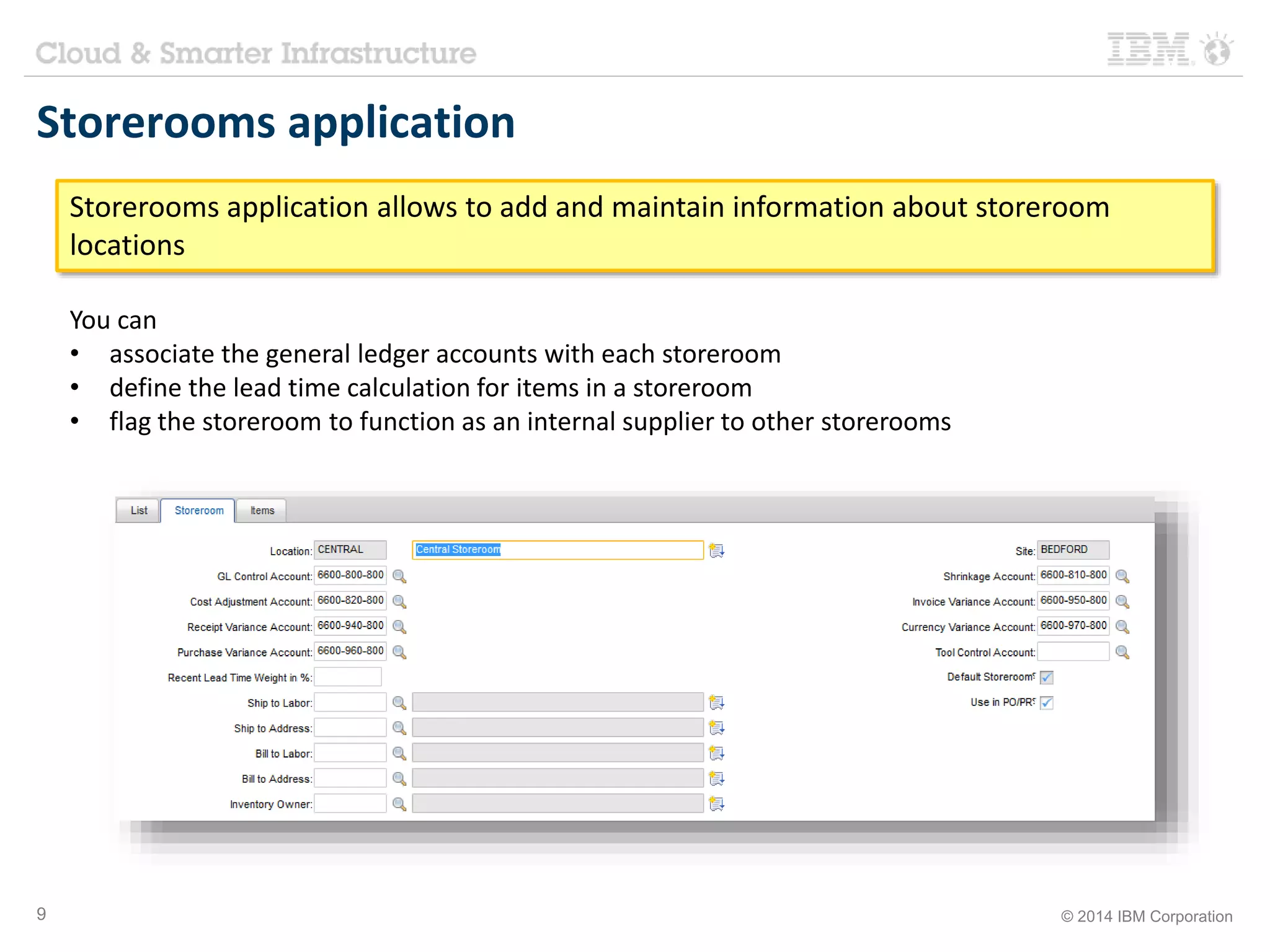Click the Central Storeroom description field
Viewport: 1270px width, 952px height.
pyautogui.click(x=557, y=550)
